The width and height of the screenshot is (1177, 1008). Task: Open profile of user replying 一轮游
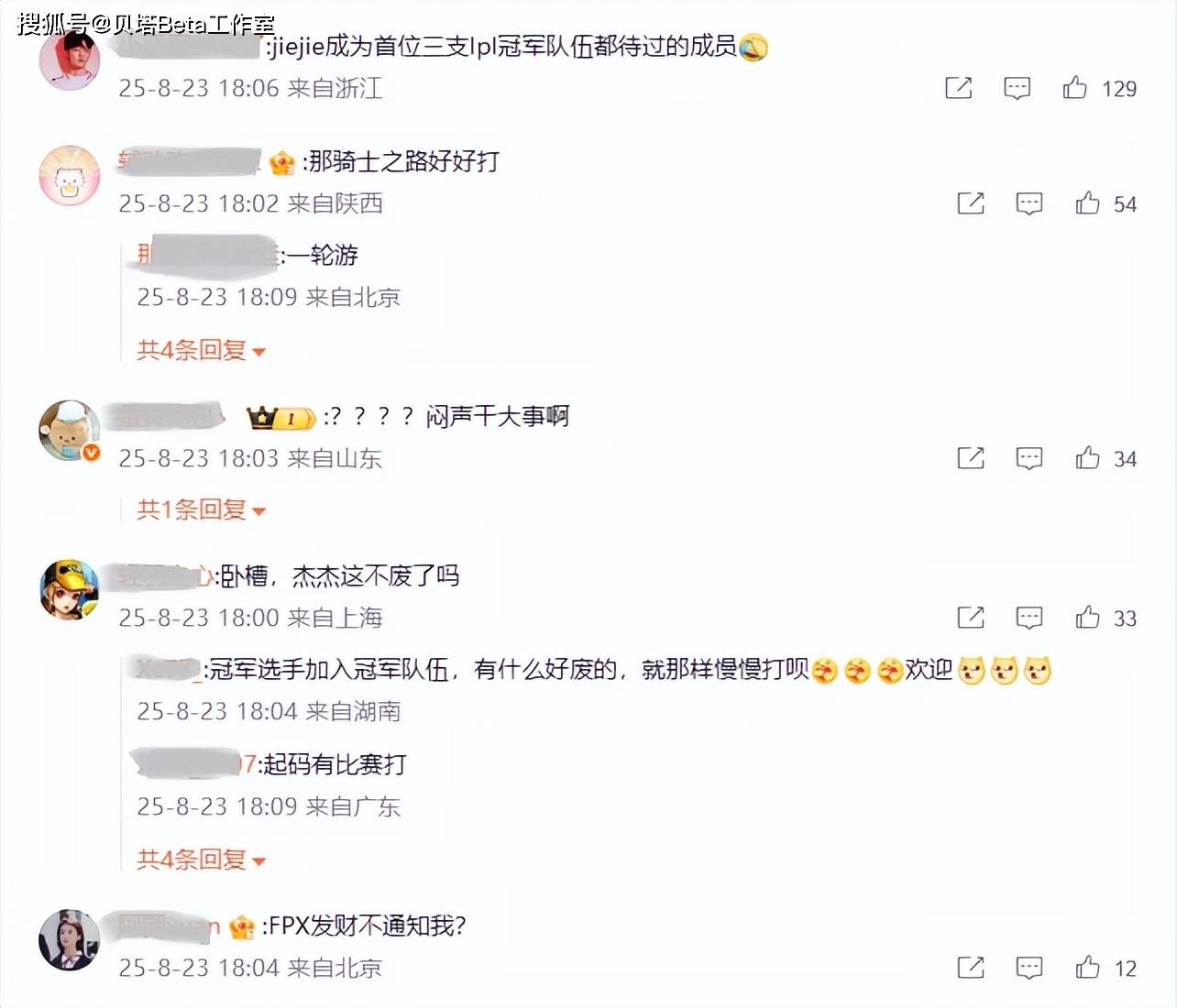(x=207, y=254)
